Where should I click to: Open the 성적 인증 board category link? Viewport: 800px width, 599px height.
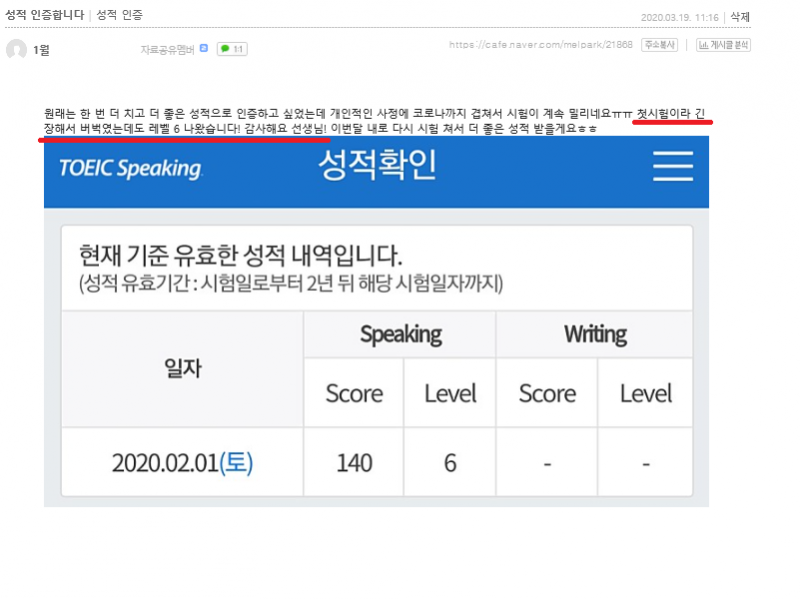pyautogui.click(x=120, y=15)
